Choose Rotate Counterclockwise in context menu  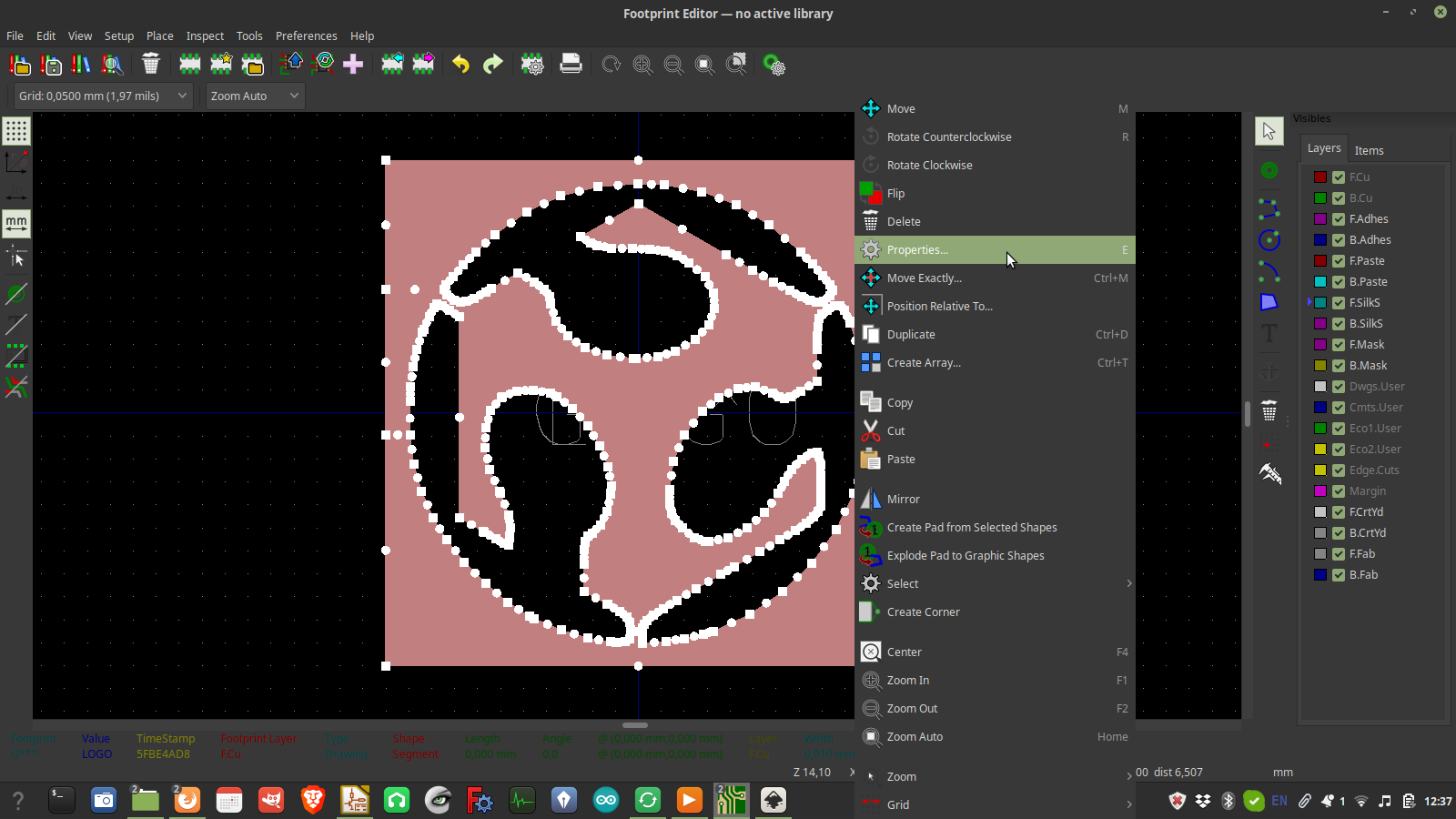(x=995, y=137)
